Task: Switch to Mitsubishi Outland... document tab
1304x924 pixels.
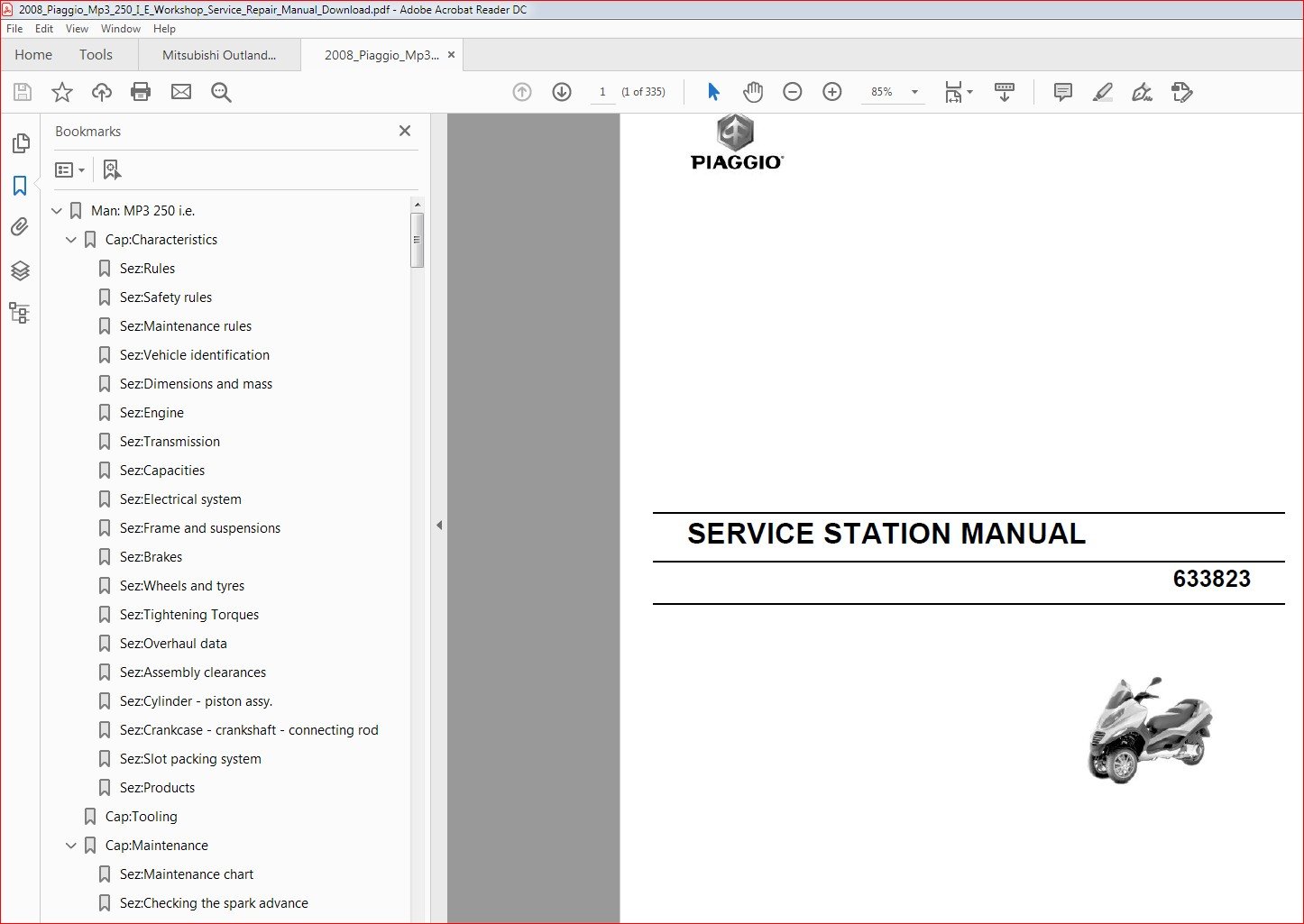Action: pos(219,55)
